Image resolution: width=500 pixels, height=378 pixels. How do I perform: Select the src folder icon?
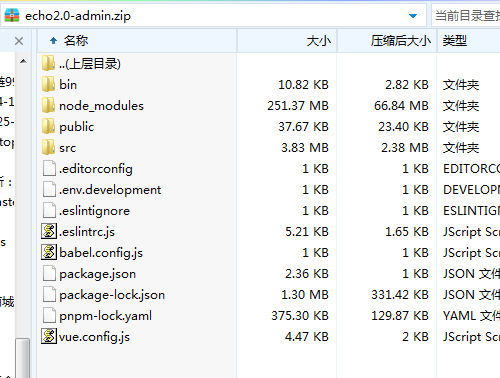[49, 147]
